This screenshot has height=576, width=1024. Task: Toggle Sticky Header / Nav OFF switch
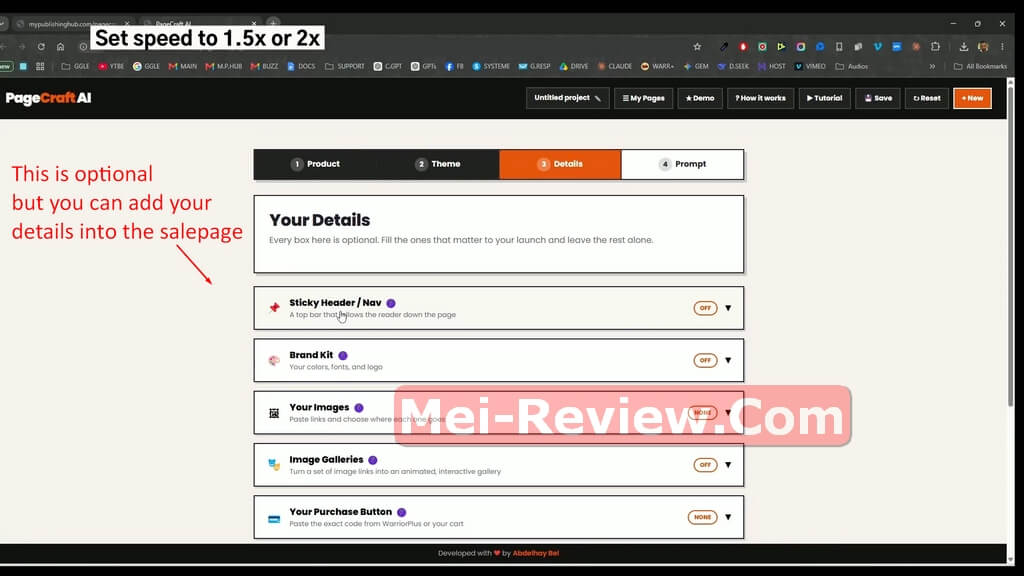tap(705, 308)
